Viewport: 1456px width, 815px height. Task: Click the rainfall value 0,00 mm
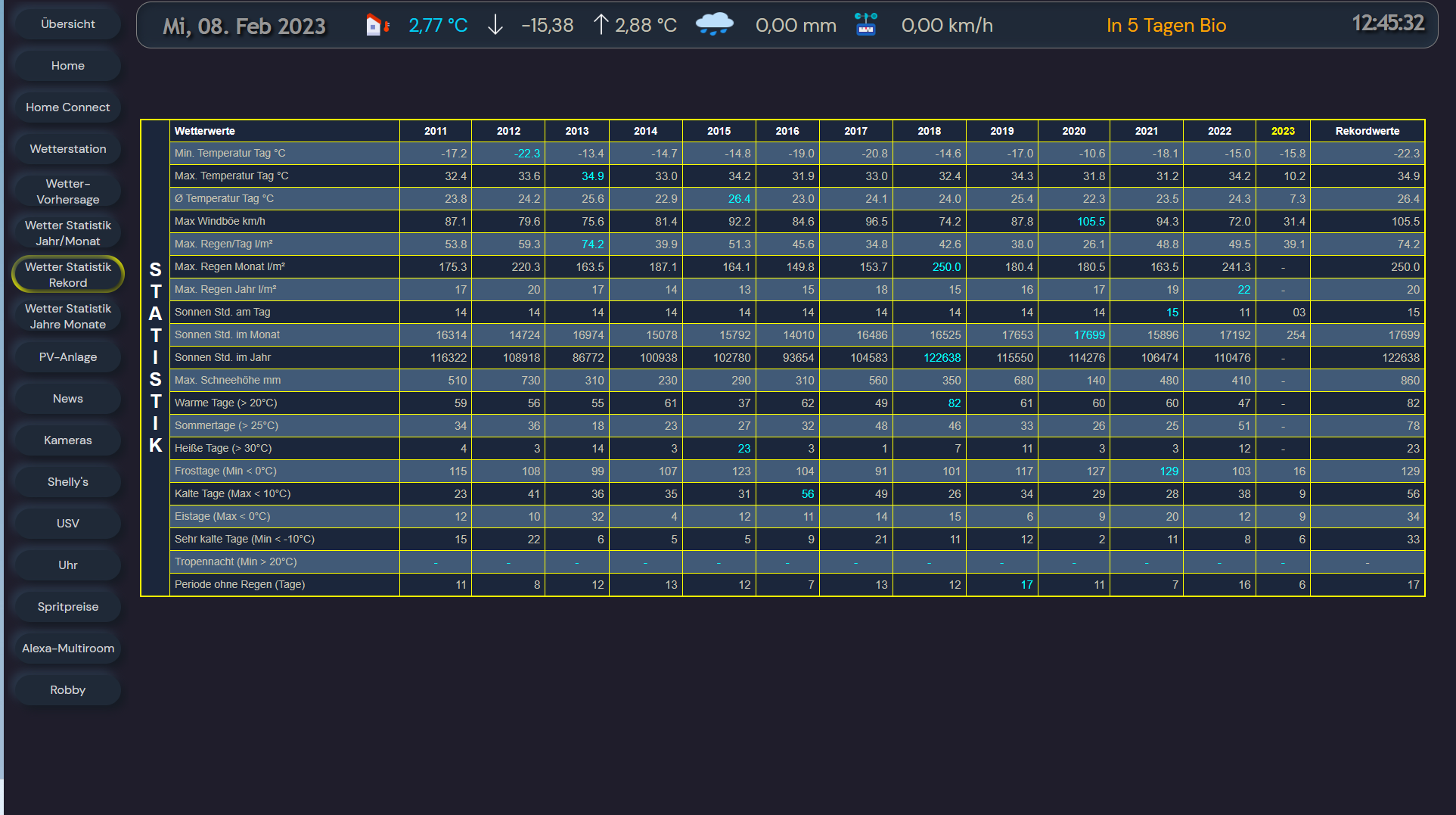tap(796, 25)
